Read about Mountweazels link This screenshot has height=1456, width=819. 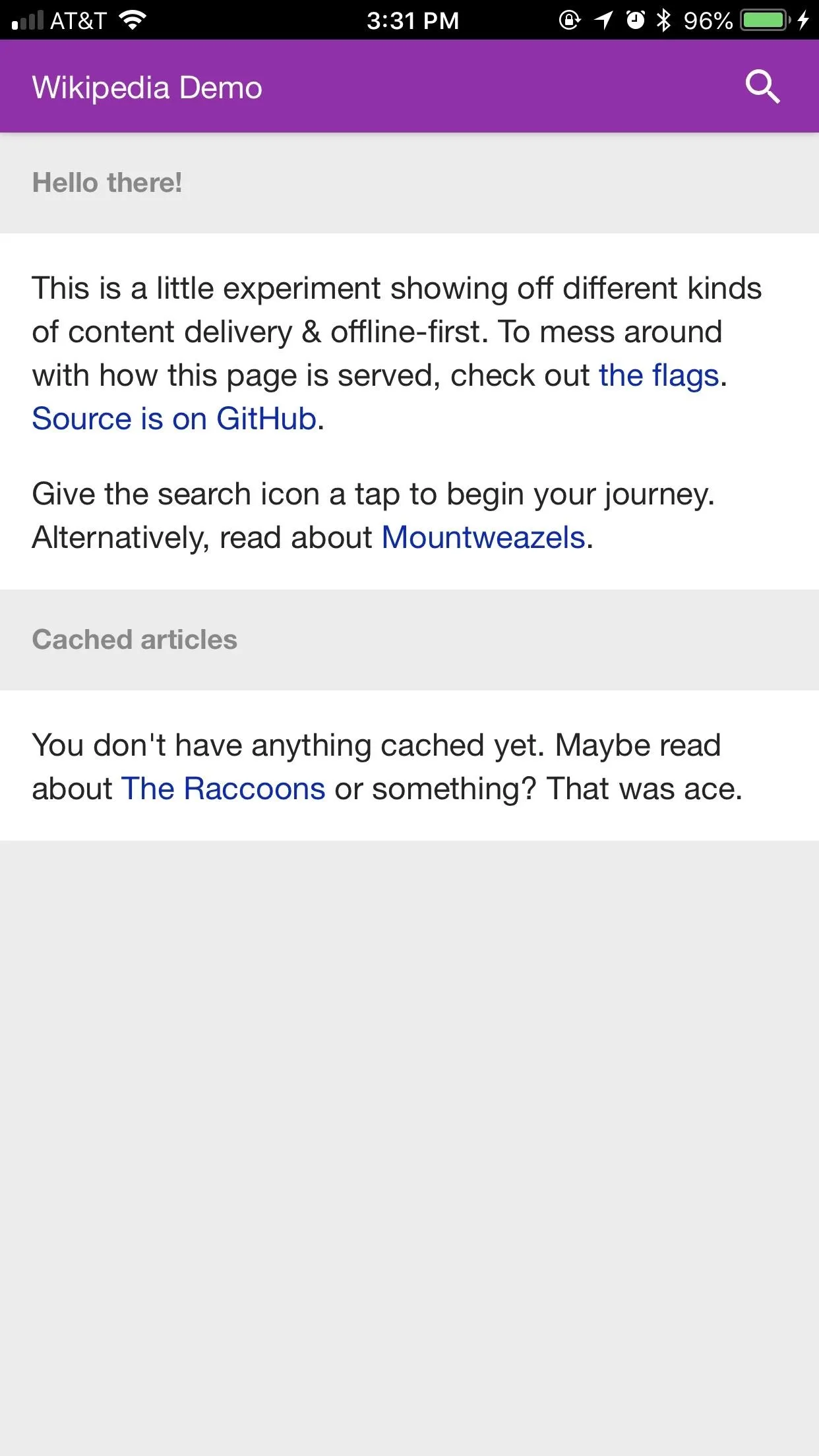(x=483, y=537)
